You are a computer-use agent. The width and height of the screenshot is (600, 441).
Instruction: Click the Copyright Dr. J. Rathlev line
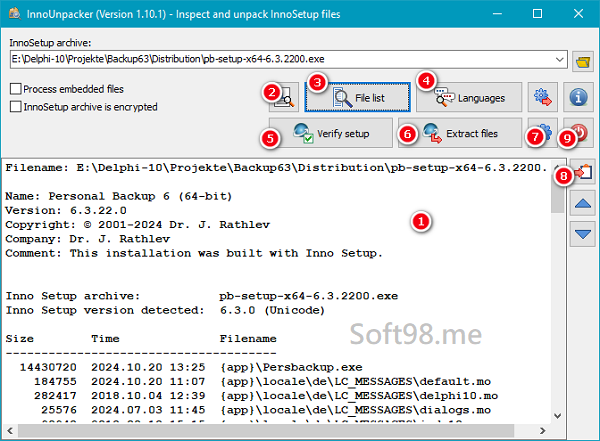[x=137, y=225]
